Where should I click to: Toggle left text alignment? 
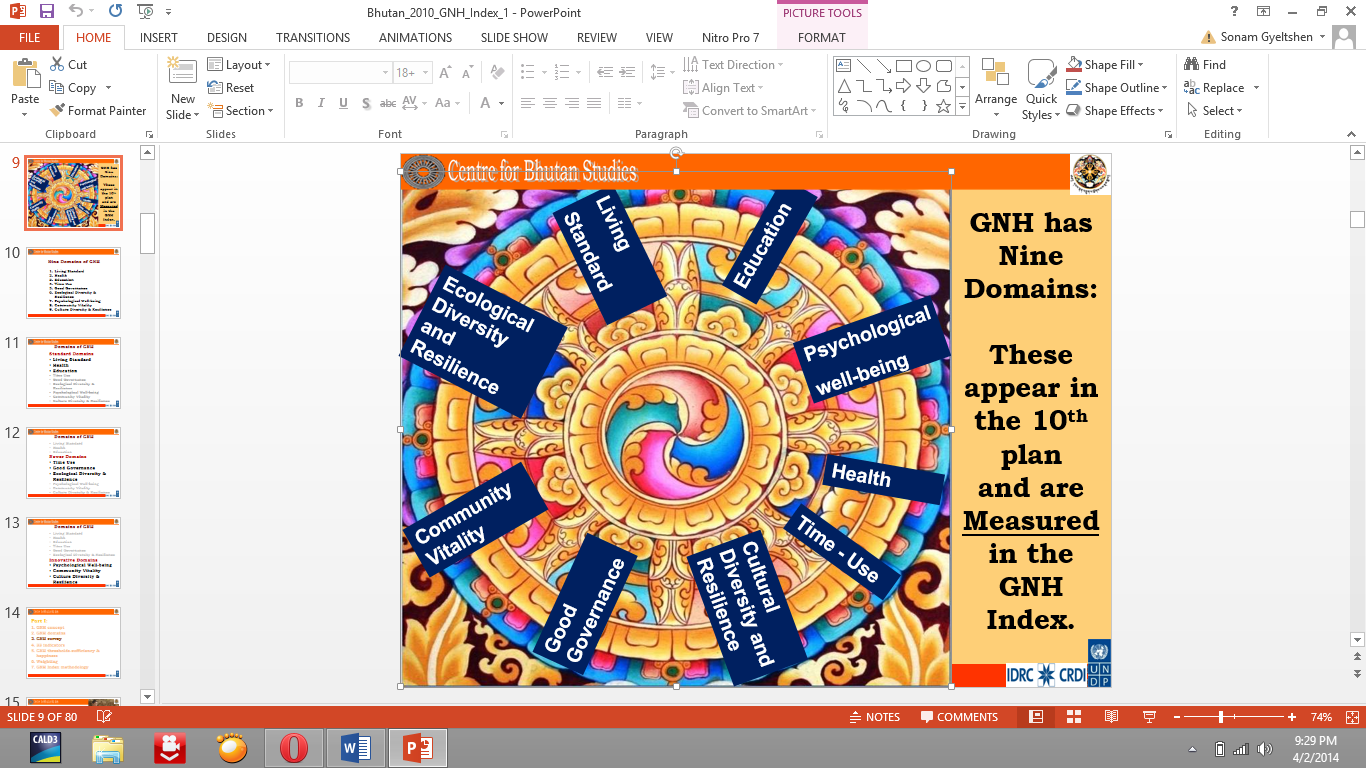coord(526,103)
